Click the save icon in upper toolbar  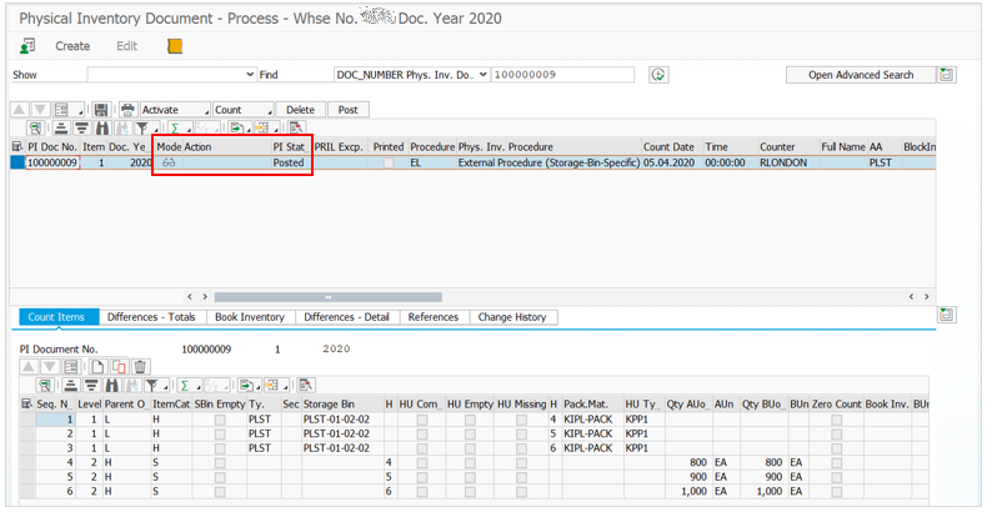(x=101, y=110)
